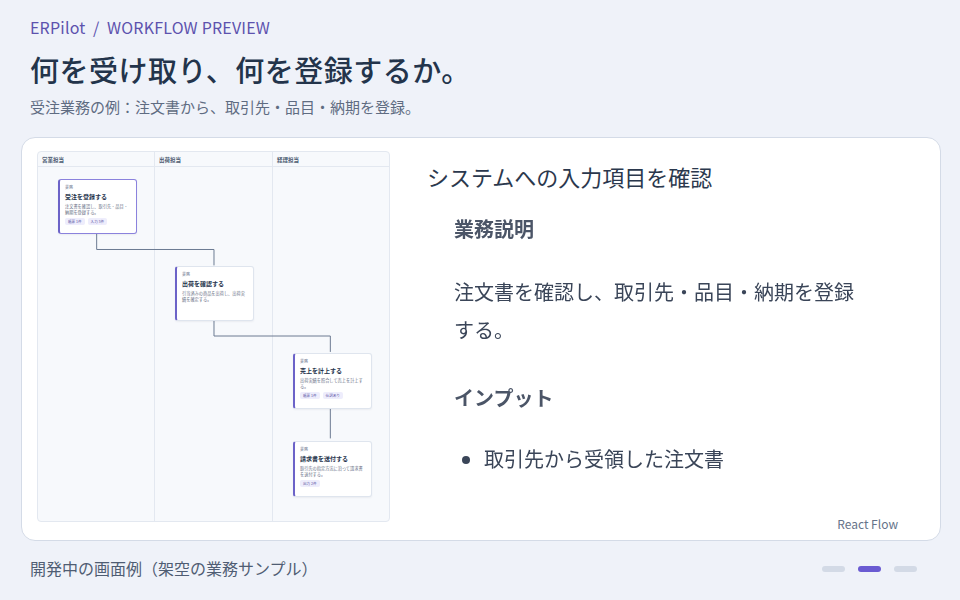Image resolution: width=960 pixels, height=600 pixels.
Task: Click the 取引先から受領した注文書 list item
Action: (x=604, y=459)
